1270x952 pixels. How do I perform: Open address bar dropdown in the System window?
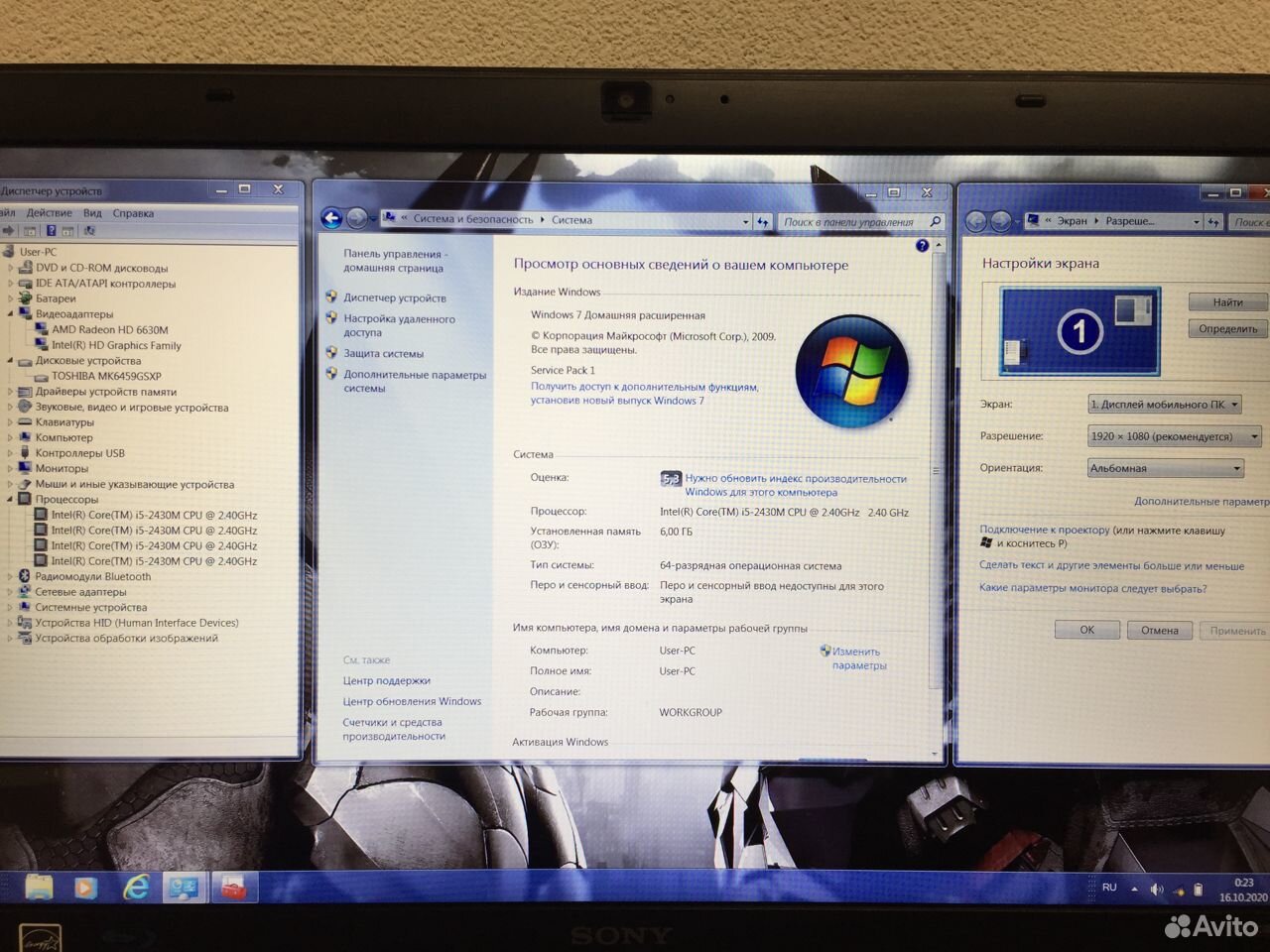(746, 221)
